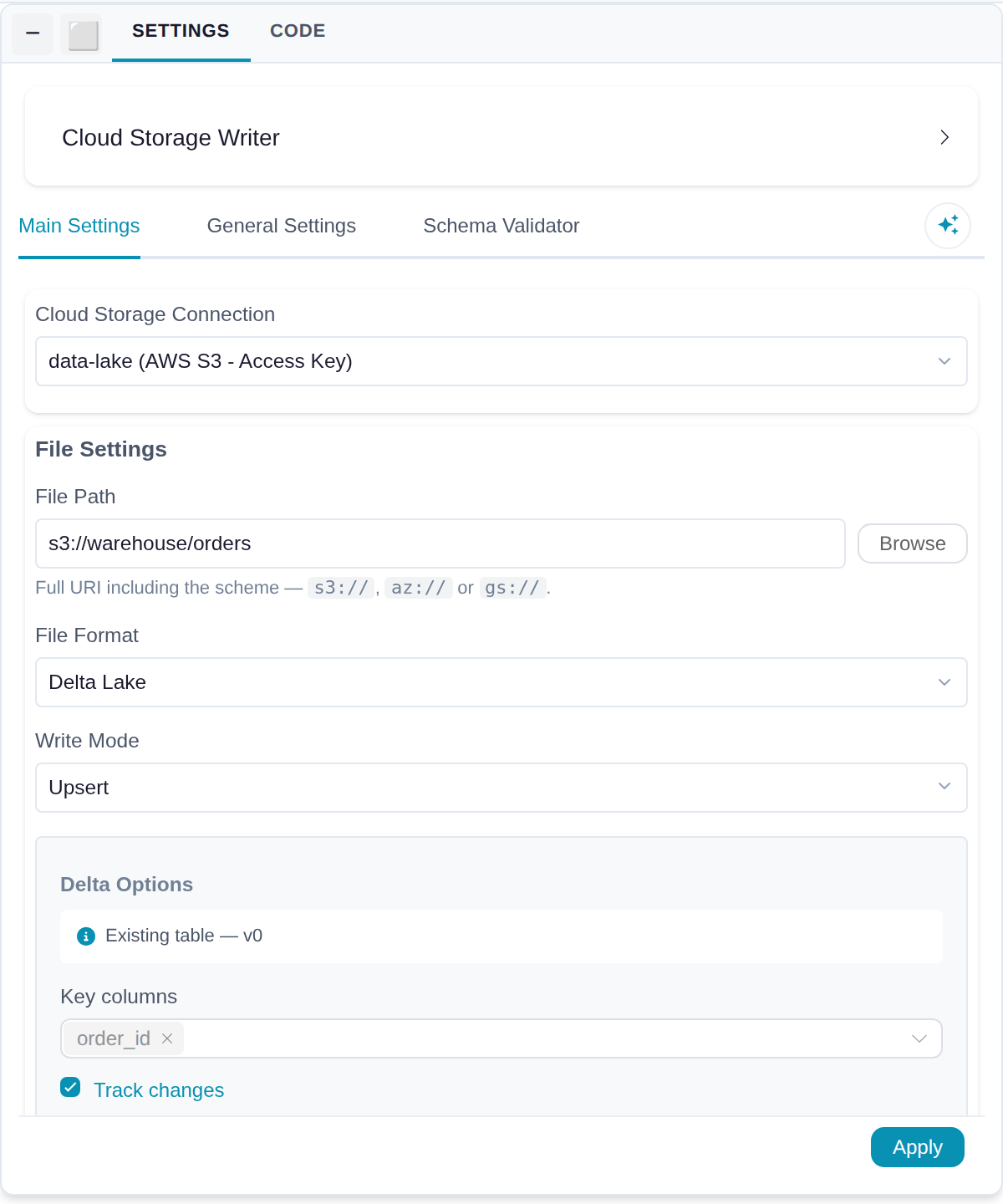Viewport: 1003px width, 1204px height.
Task: Click the AI sparkle assistant icon
Action: tap(948, 226)
